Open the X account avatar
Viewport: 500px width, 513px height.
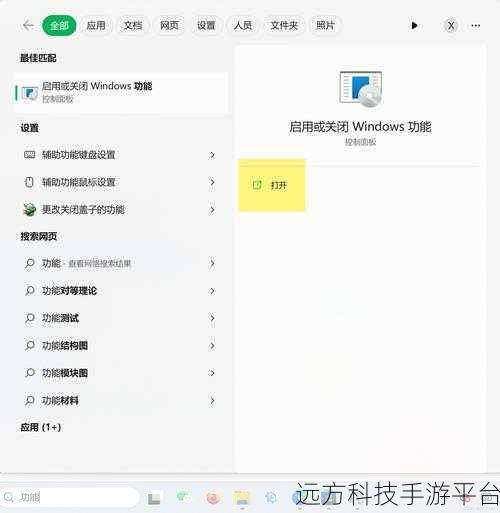click(451, 26)
